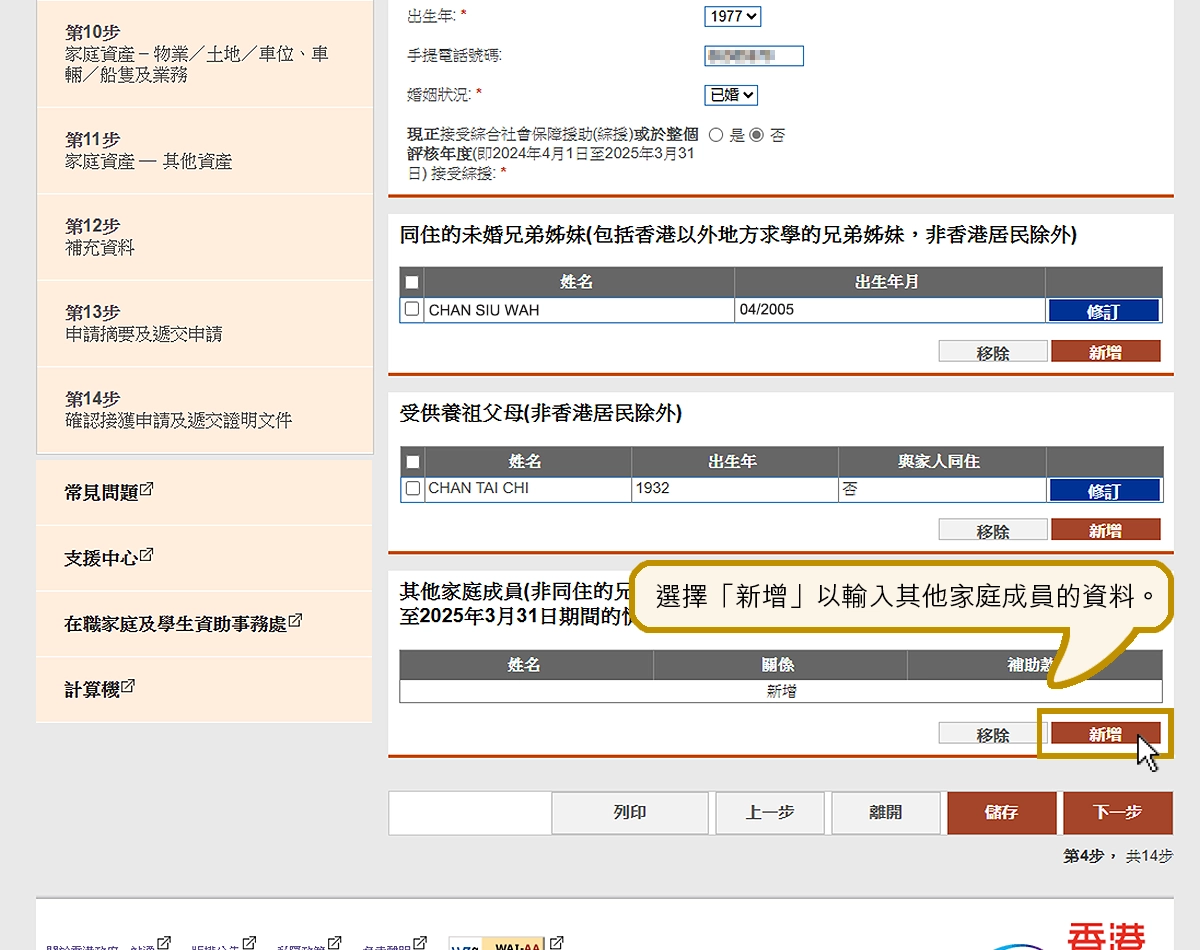Screen dimensions: 1200x950
Task: Click 關係 column header in 其他家庭成員 table
Action: pos(780,665)
